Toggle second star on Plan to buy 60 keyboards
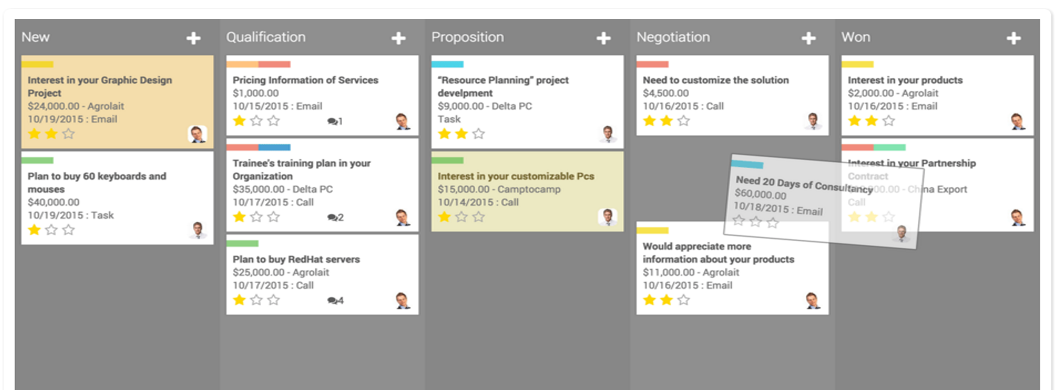 click(51, 230)
